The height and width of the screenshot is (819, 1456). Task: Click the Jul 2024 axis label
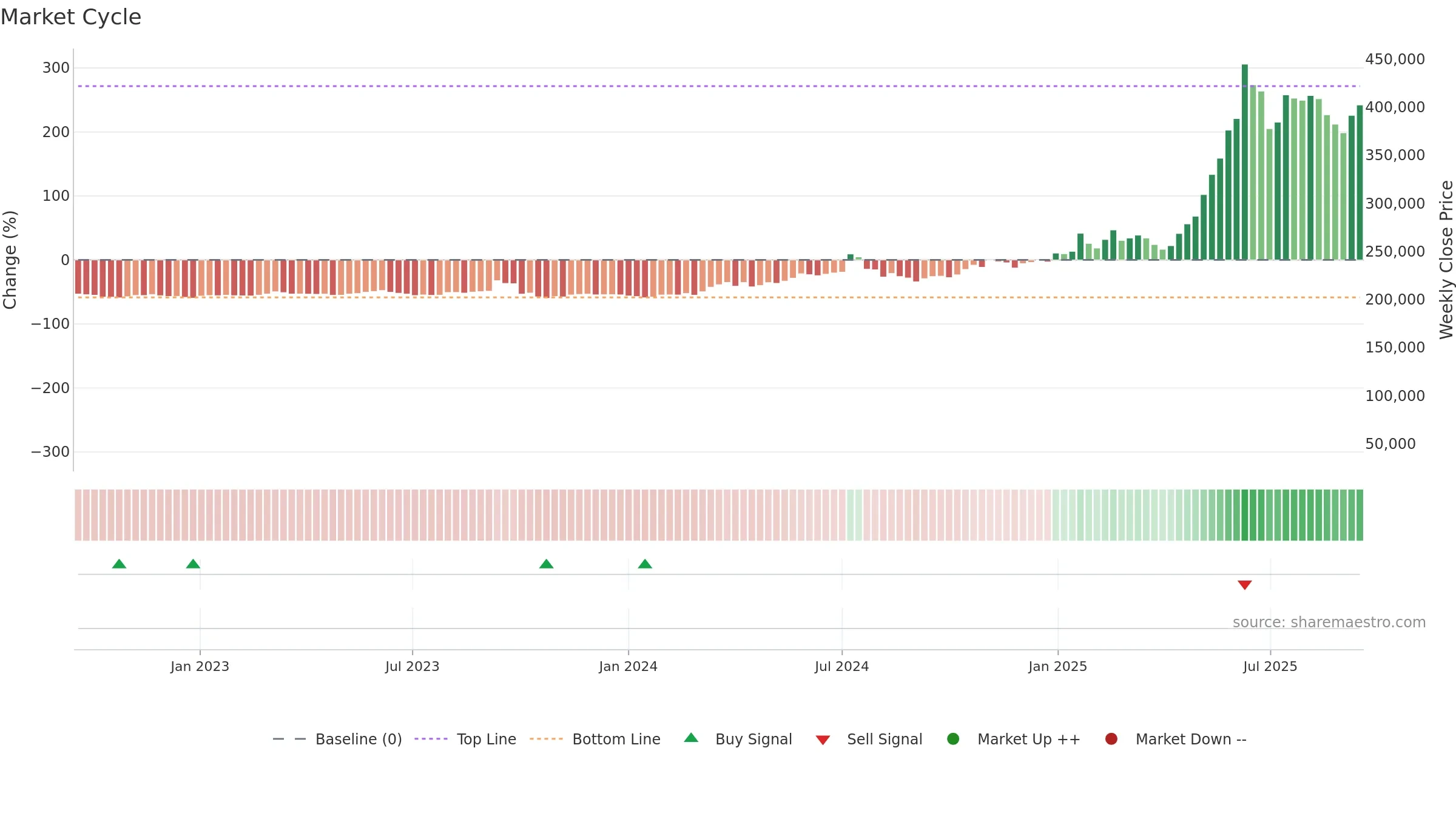pyautogui.click(x=842, y=667)
